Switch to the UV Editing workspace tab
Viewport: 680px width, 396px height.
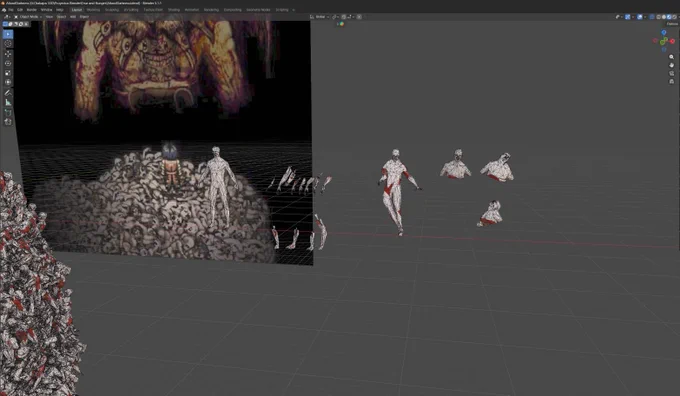[x=131, y=10]
